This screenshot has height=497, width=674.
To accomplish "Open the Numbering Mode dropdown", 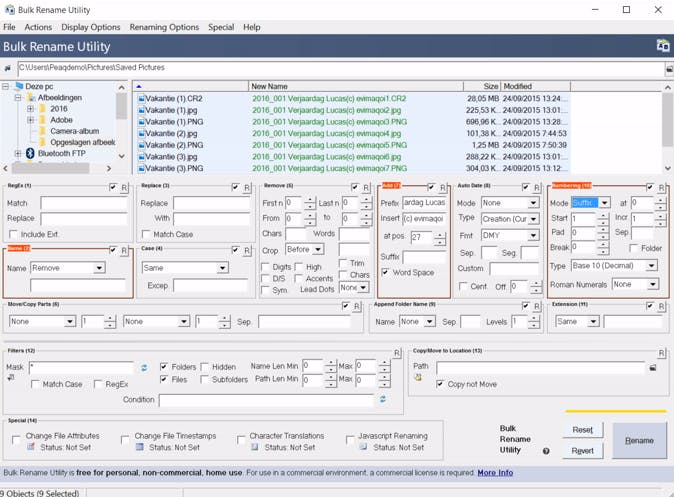I will coord(604,203).
